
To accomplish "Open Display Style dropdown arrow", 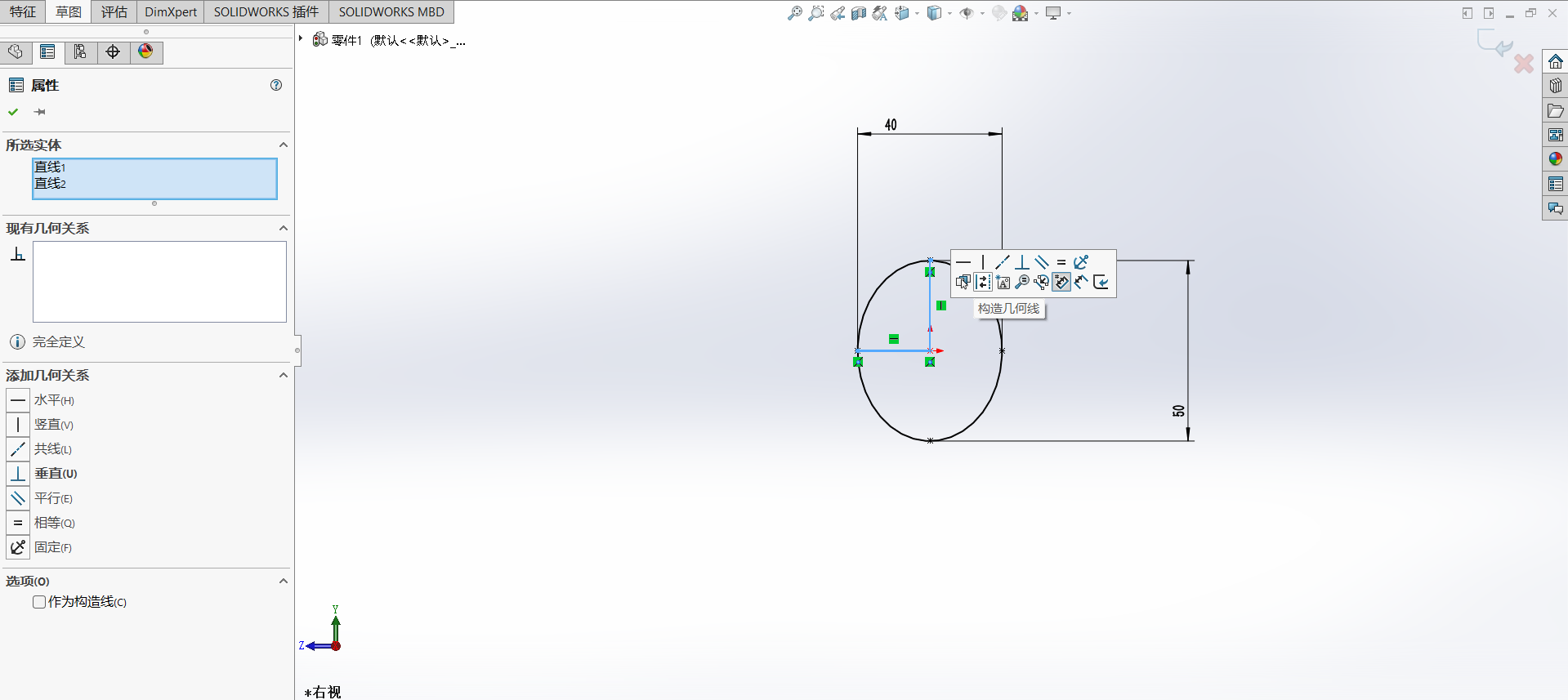I will pos(949,14).
